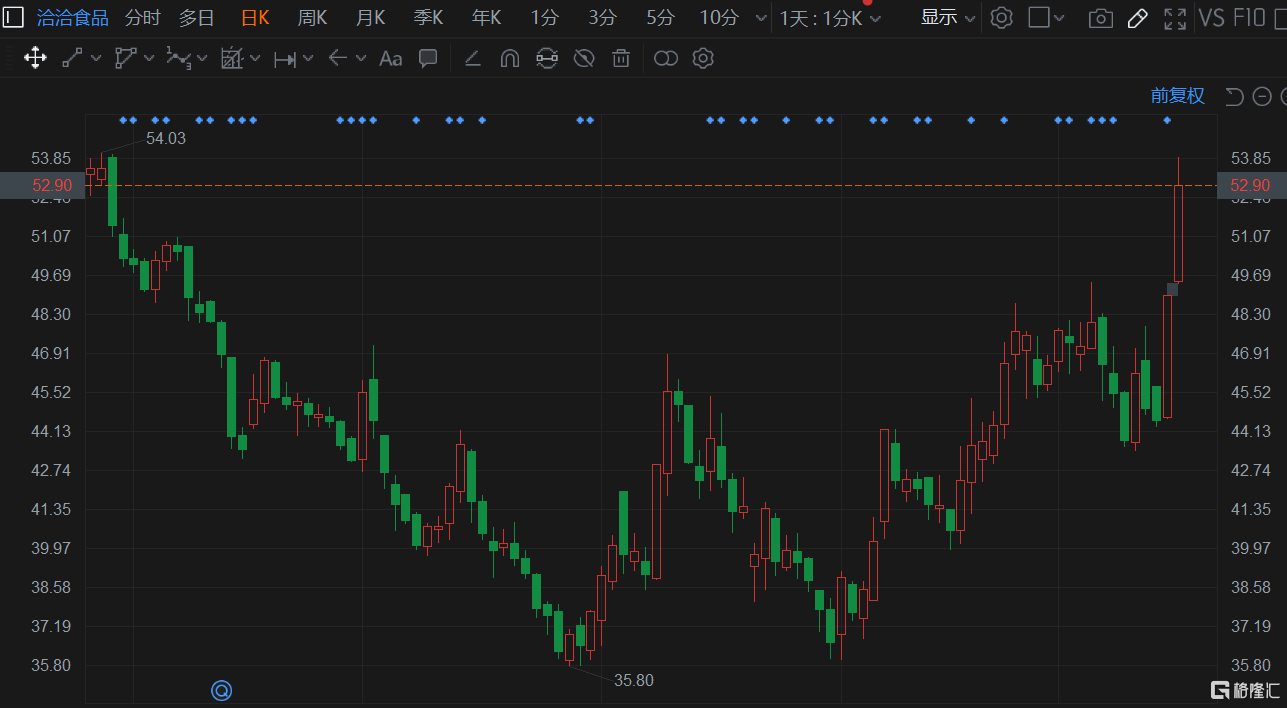Add a comment bubble note

tap(428, 58)
